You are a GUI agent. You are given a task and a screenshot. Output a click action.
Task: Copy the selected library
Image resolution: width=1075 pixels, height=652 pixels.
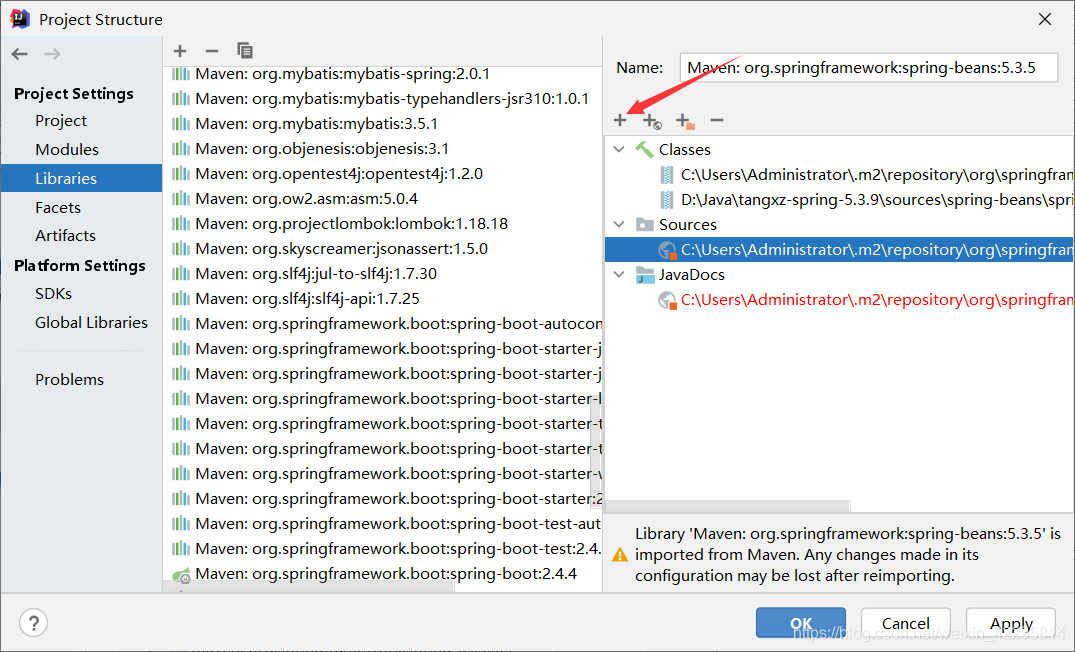(x=245, y=51)
